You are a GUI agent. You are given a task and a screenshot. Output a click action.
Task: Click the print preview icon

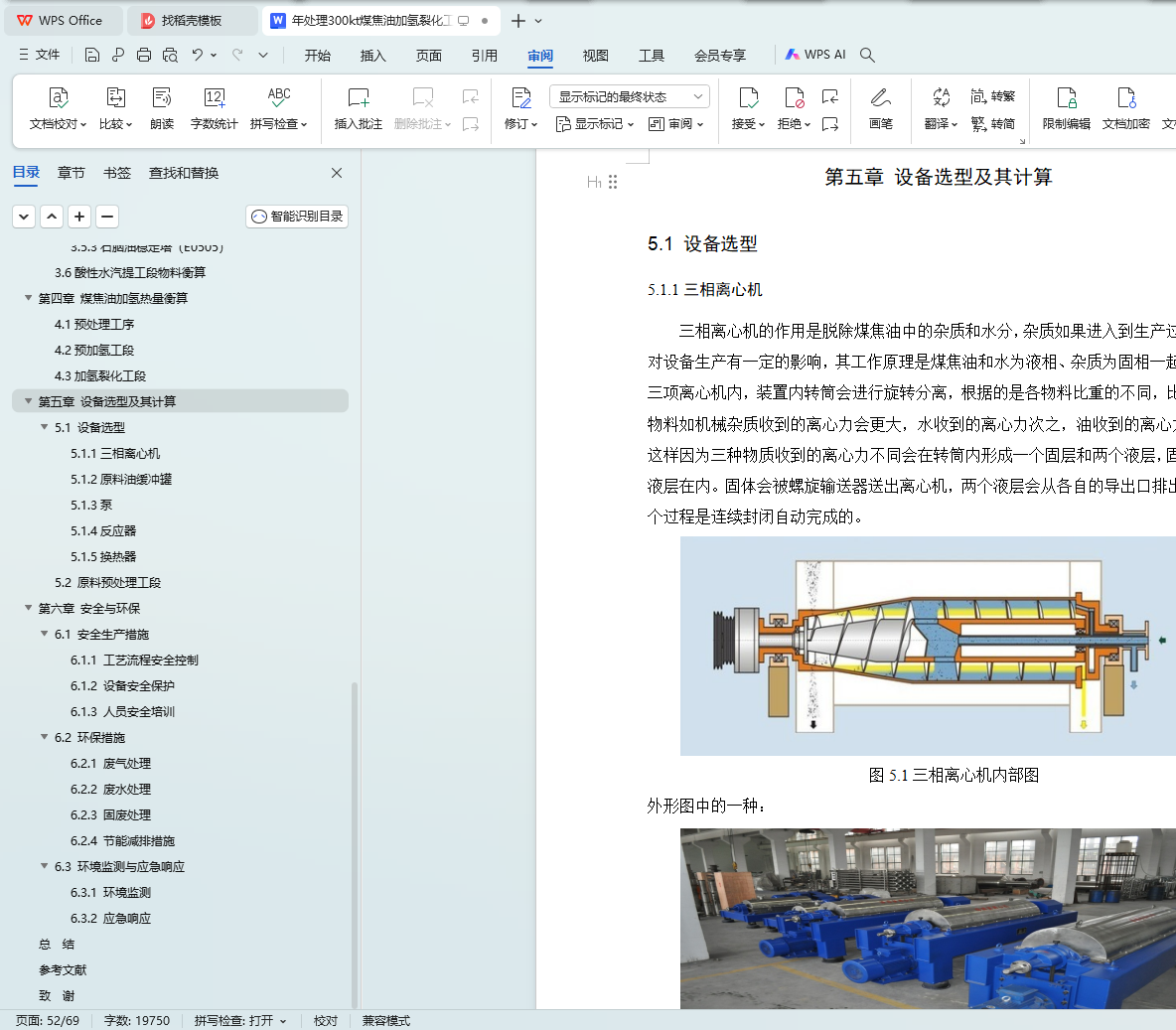click(170, 55)
